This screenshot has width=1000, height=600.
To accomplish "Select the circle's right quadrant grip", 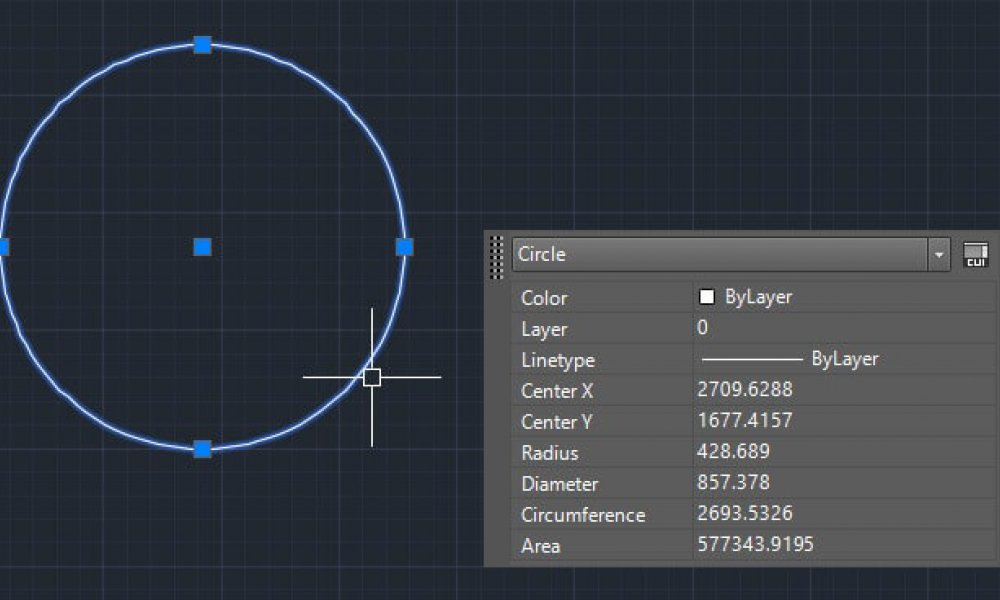I will (x=404, y=246).
